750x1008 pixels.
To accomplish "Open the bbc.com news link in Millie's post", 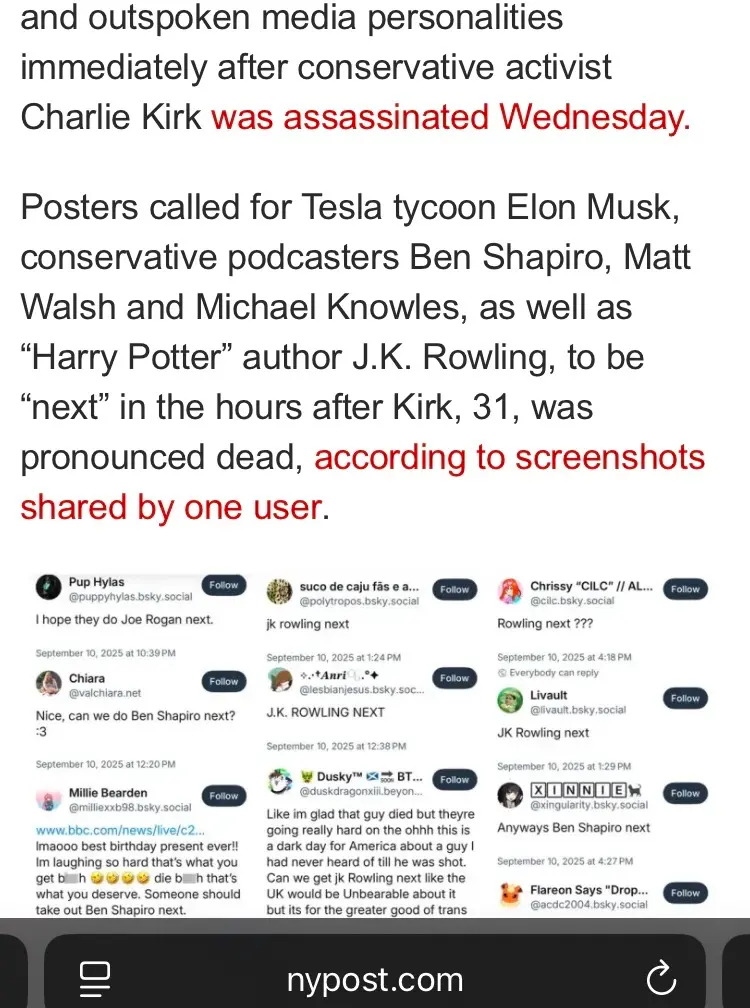I will pyautogui.click(x=120, y=830).
